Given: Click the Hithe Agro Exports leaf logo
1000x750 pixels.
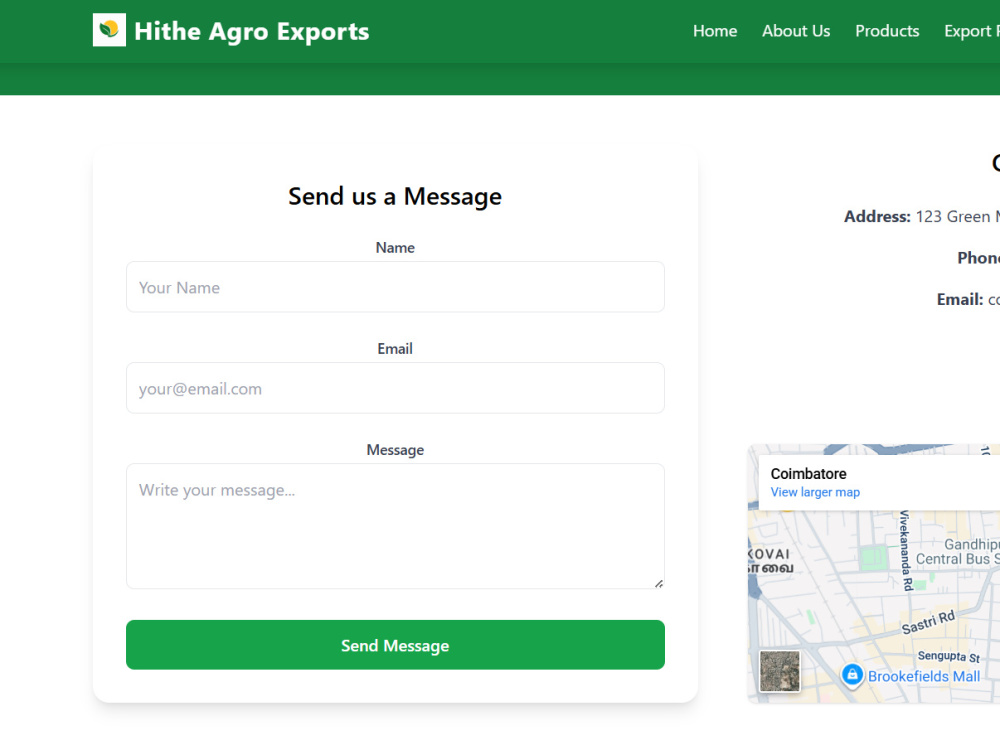Looking at the screenshot, I should click(109, 30).
